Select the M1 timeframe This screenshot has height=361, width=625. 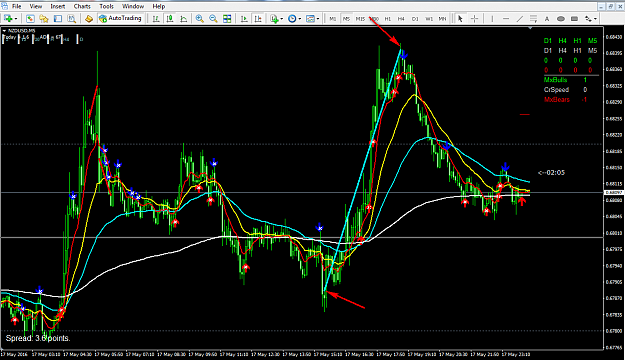pyautogui.click(x=332, y=19)
